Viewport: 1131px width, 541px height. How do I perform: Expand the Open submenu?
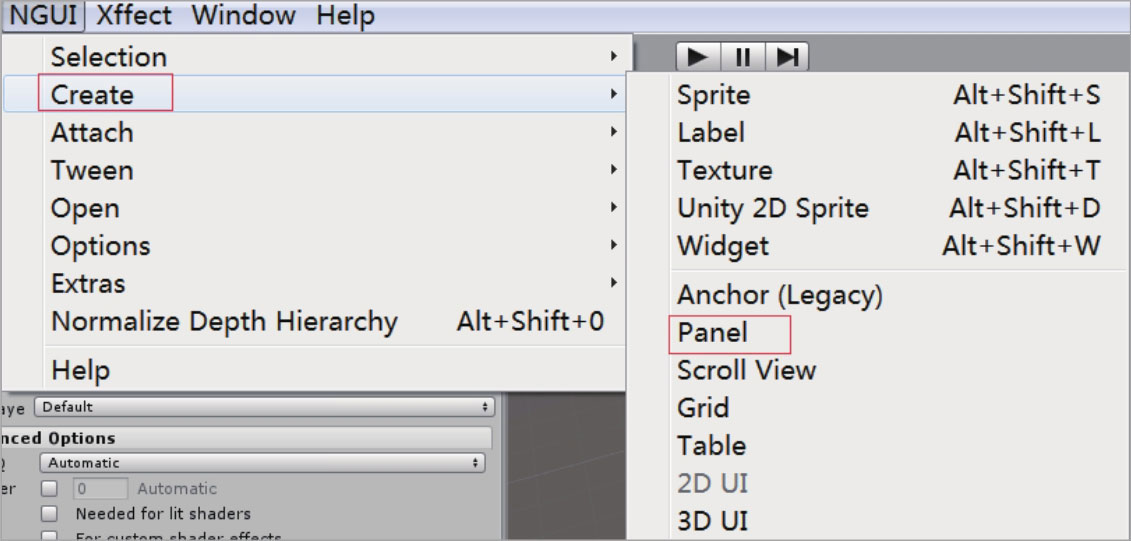[x=316, y=208]
